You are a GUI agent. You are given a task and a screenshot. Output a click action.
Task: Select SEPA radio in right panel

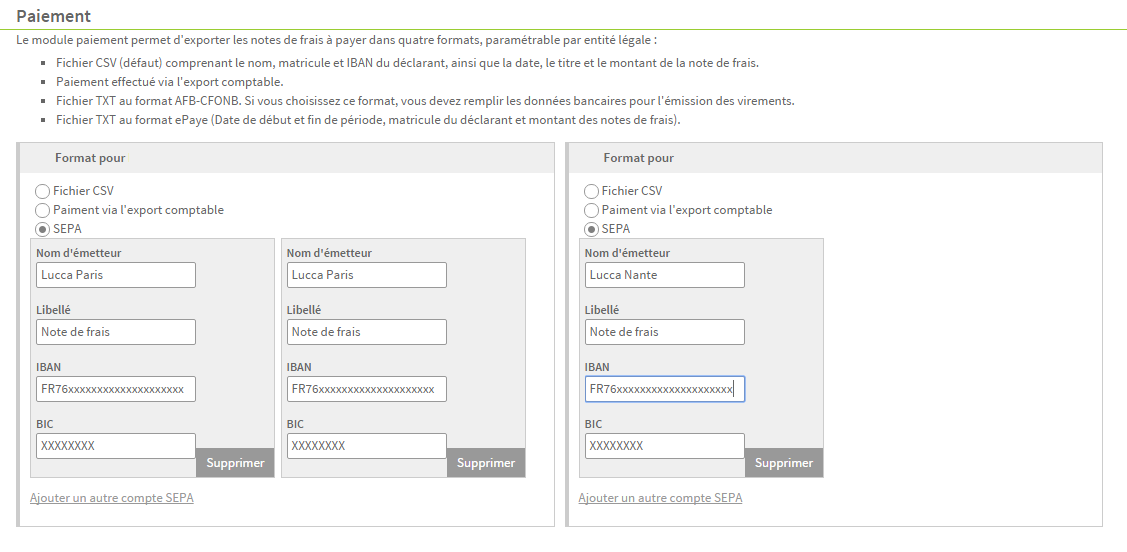tap(591, 229)
